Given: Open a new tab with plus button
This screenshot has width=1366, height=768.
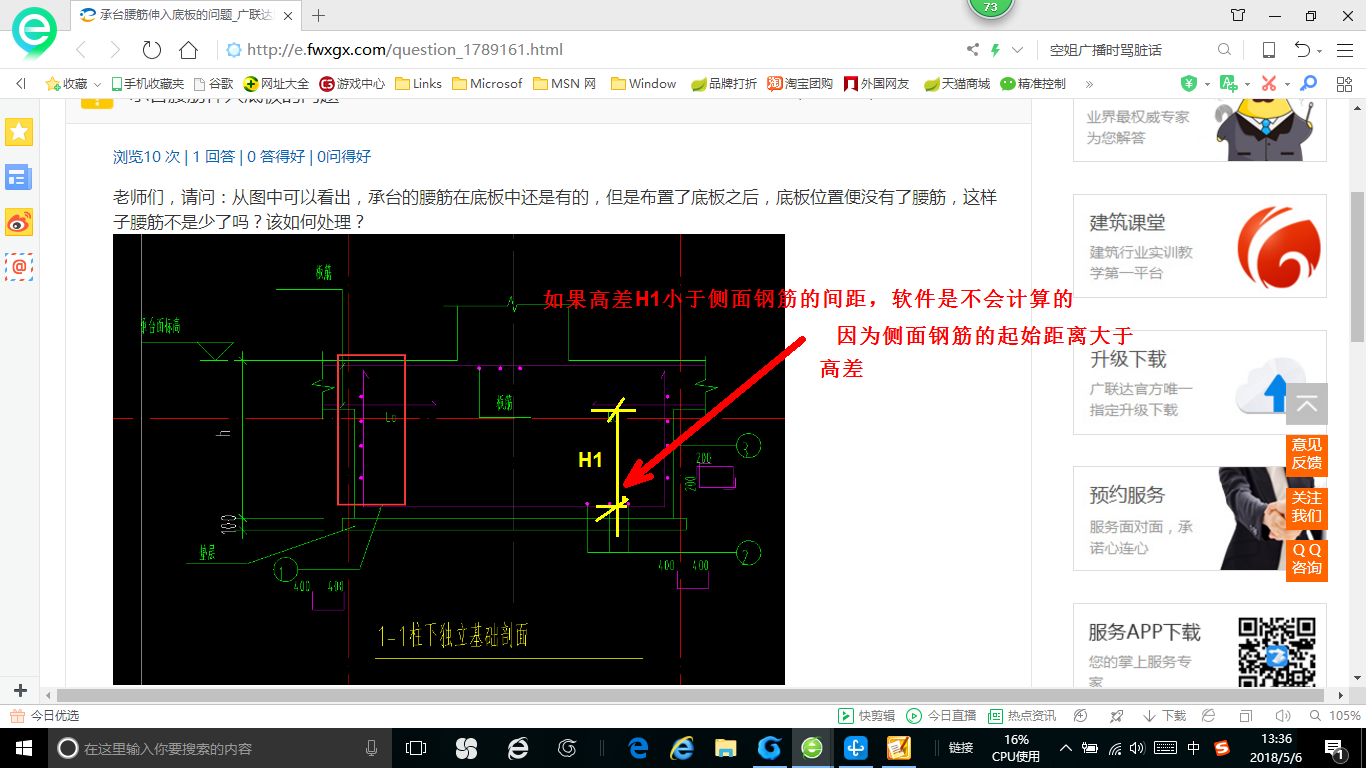Looking at the screenshot, I should [x=319, y=15].
